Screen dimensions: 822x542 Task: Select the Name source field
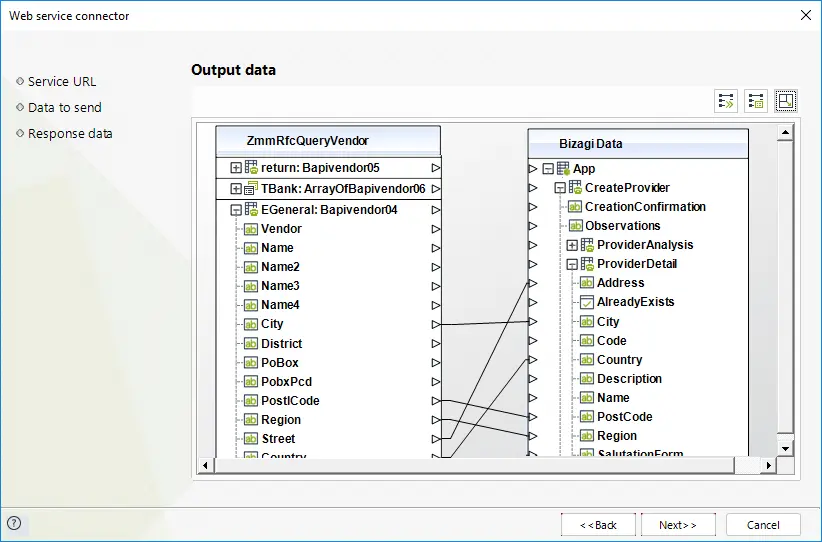[277, 248]
